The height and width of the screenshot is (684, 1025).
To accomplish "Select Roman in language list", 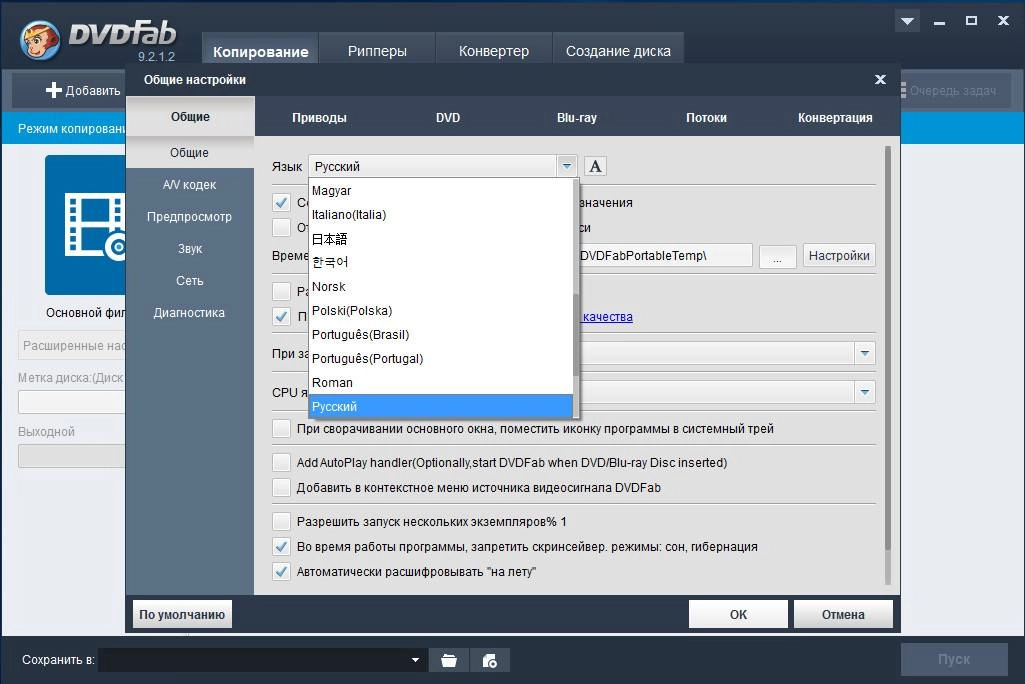I will pyautogui.click(x=441, y=383).
